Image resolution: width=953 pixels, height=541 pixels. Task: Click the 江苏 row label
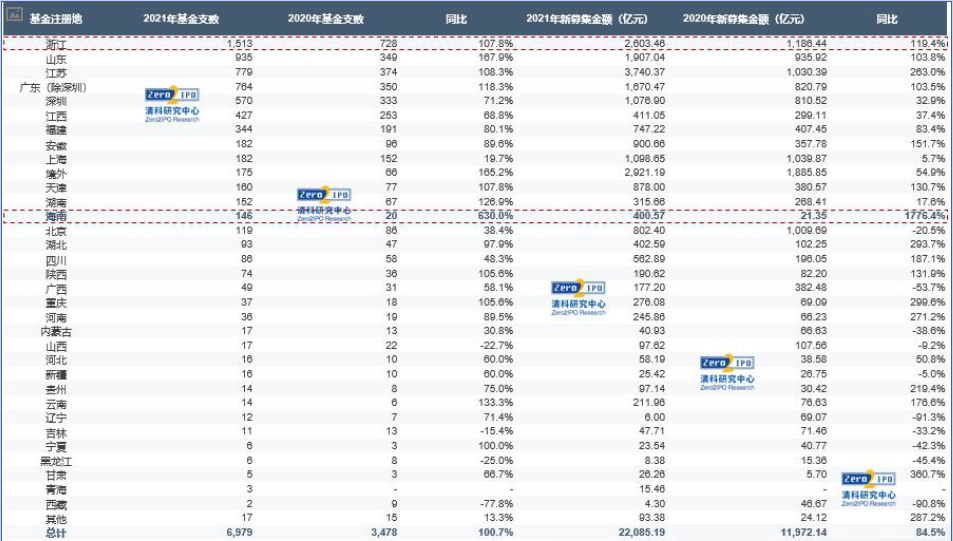[56, 72]
